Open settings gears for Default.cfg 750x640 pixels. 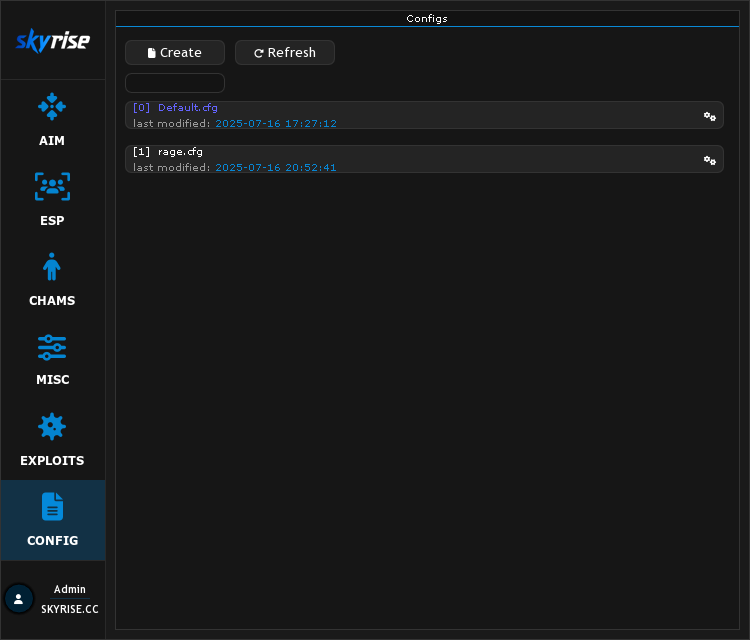point(710,116)
